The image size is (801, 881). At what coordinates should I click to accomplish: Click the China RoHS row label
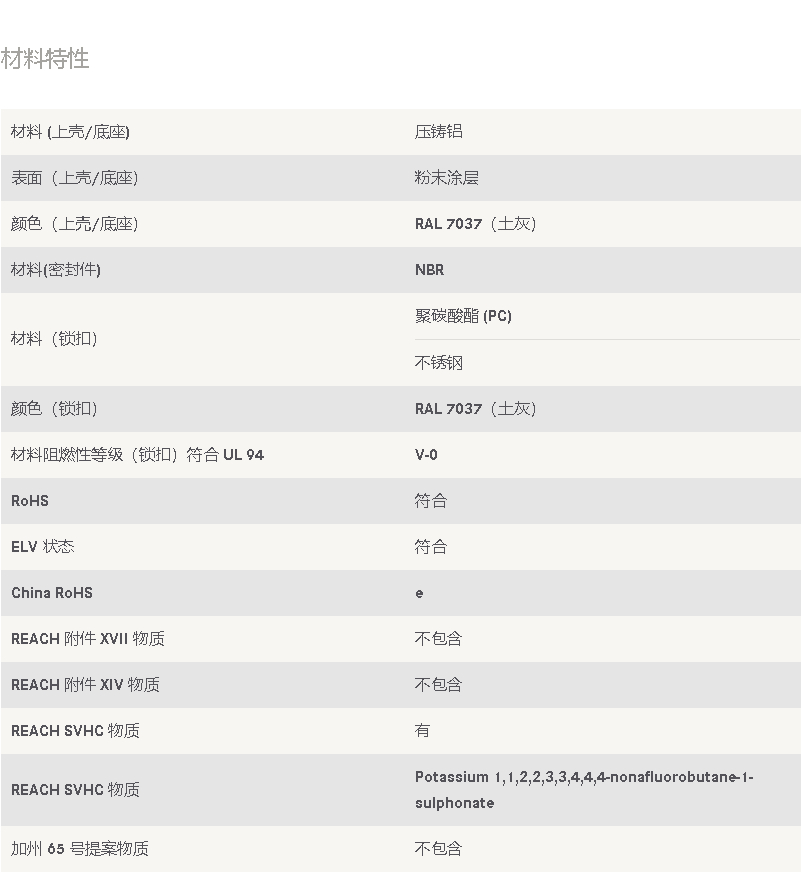[52, 593]
